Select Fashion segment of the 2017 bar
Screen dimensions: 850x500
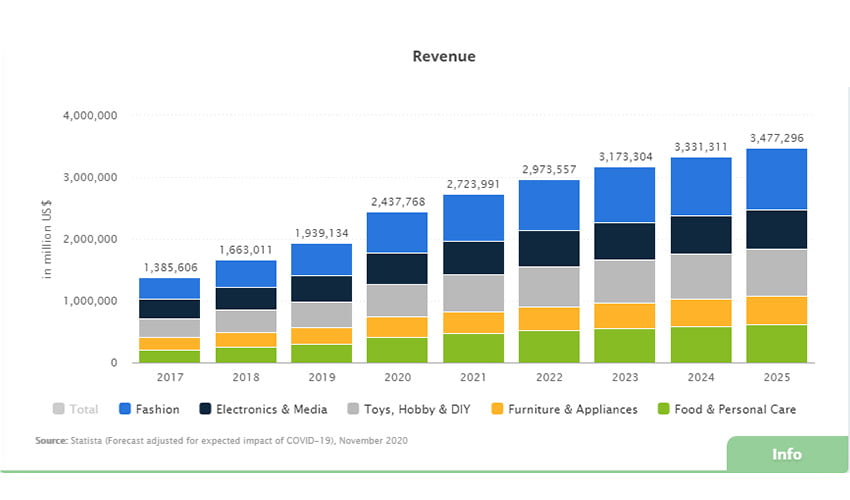tap(170, 289)
